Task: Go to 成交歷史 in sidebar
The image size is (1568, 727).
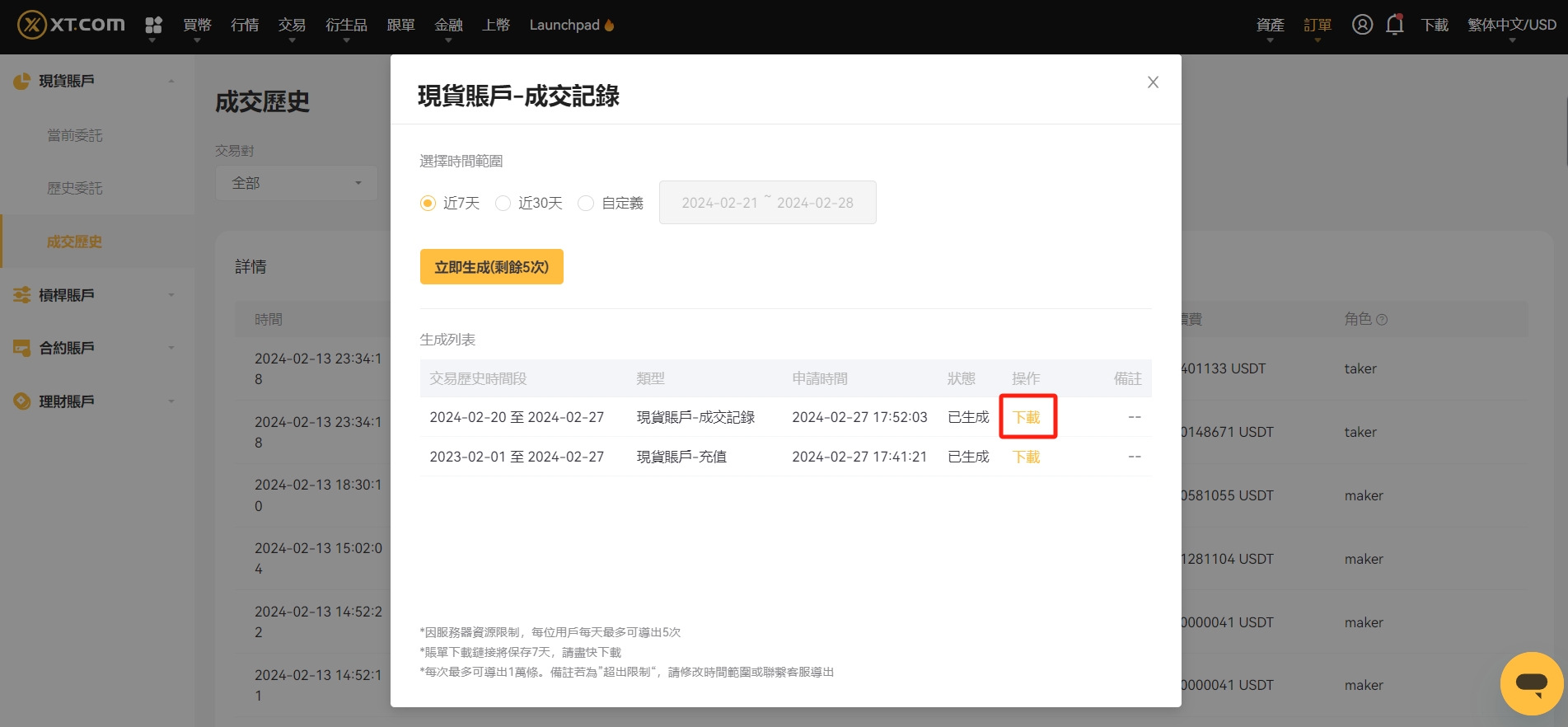Action: coord(75,242)
